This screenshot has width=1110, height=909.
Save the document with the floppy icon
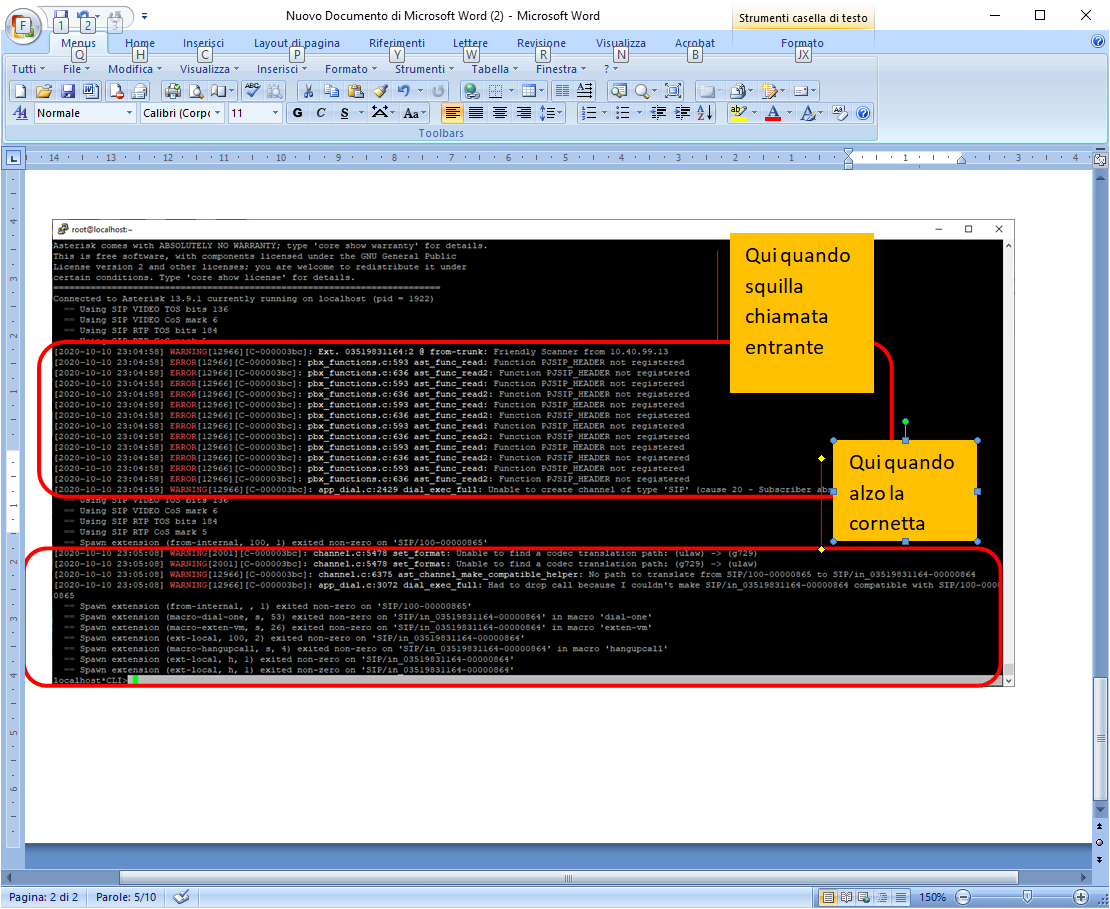coord(67,91)
